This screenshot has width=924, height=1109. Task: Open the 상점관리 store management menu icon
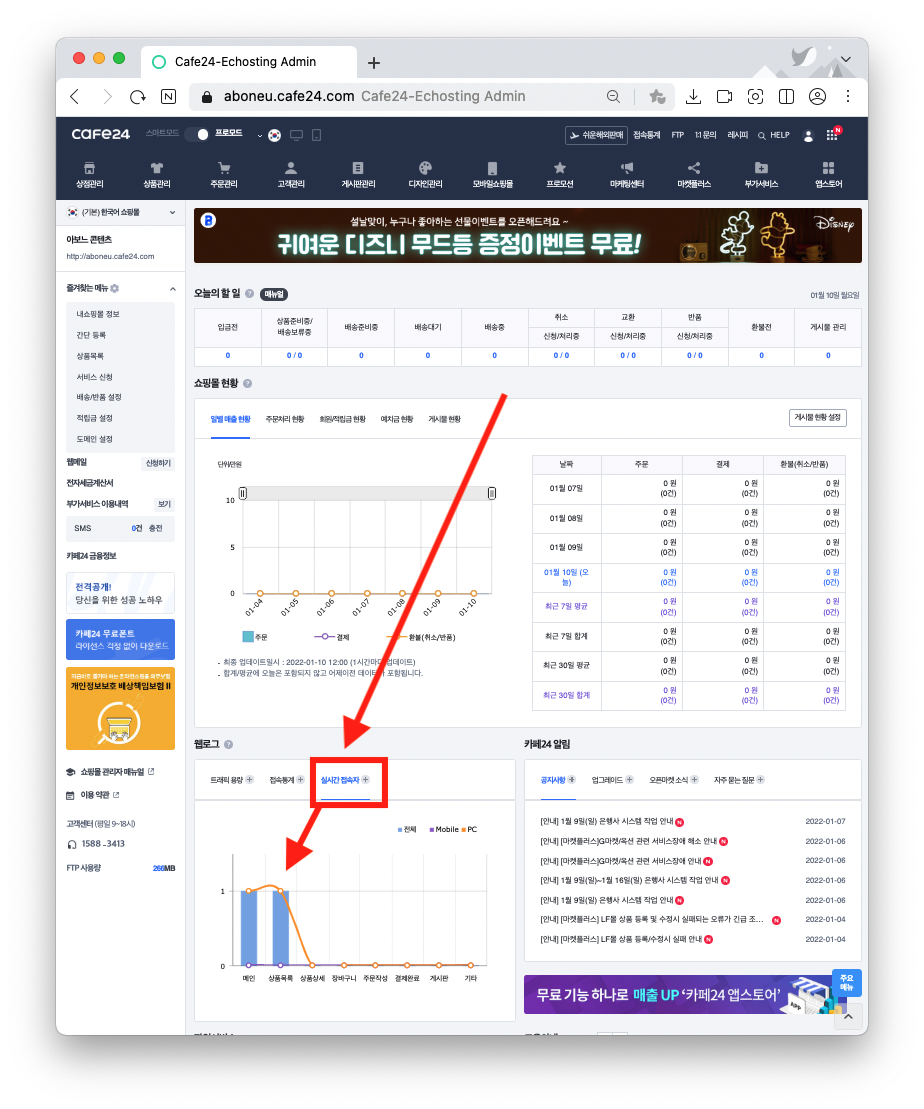coord(89,168)
